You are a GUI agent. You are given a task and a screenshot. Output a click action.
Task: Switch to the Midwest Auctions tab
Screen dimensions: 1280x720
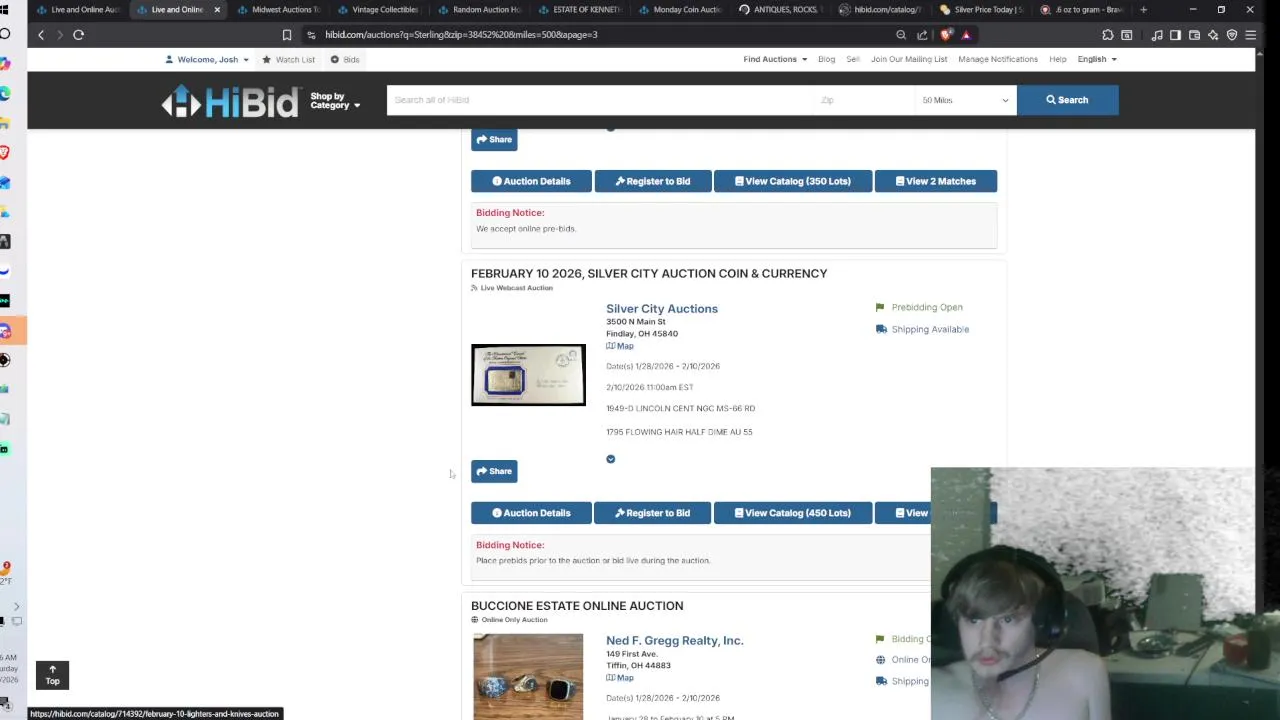point(279,10)
